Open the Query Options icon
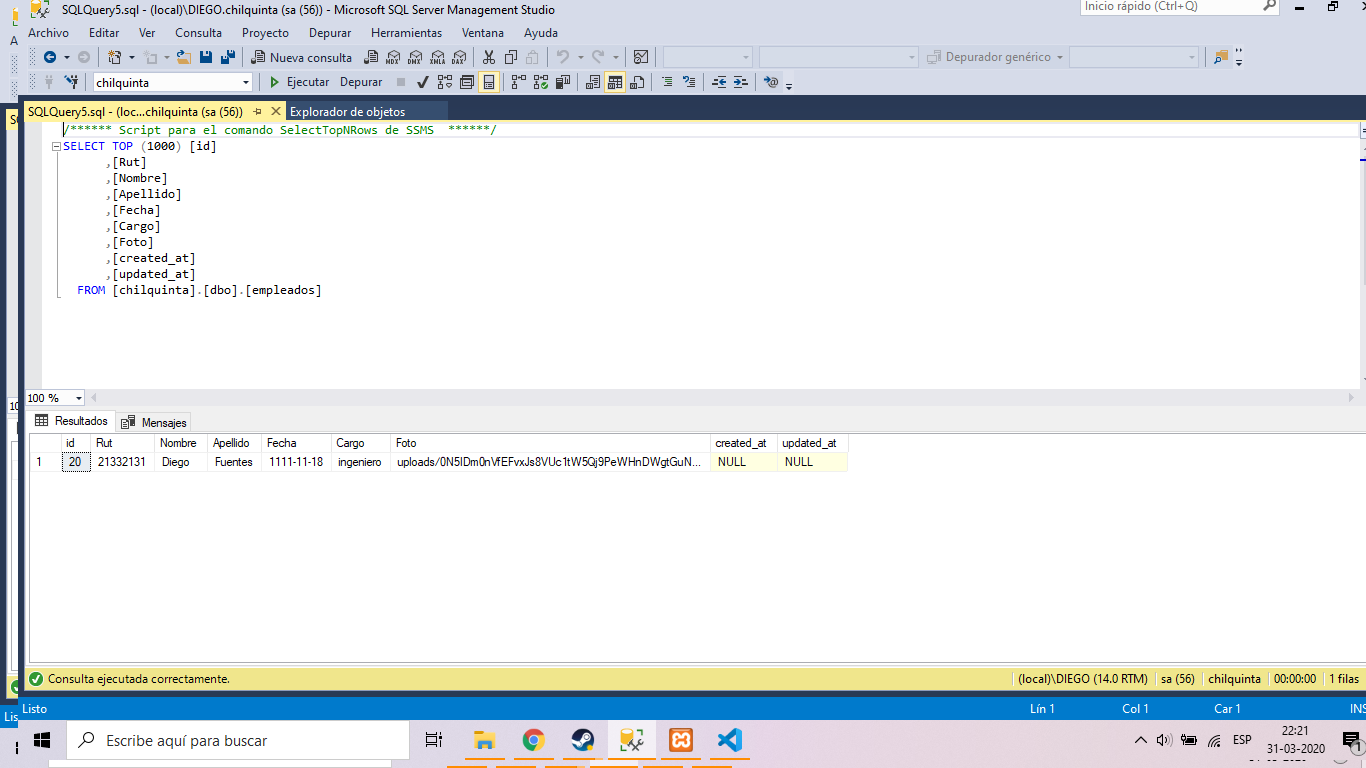 coord(466,82)
